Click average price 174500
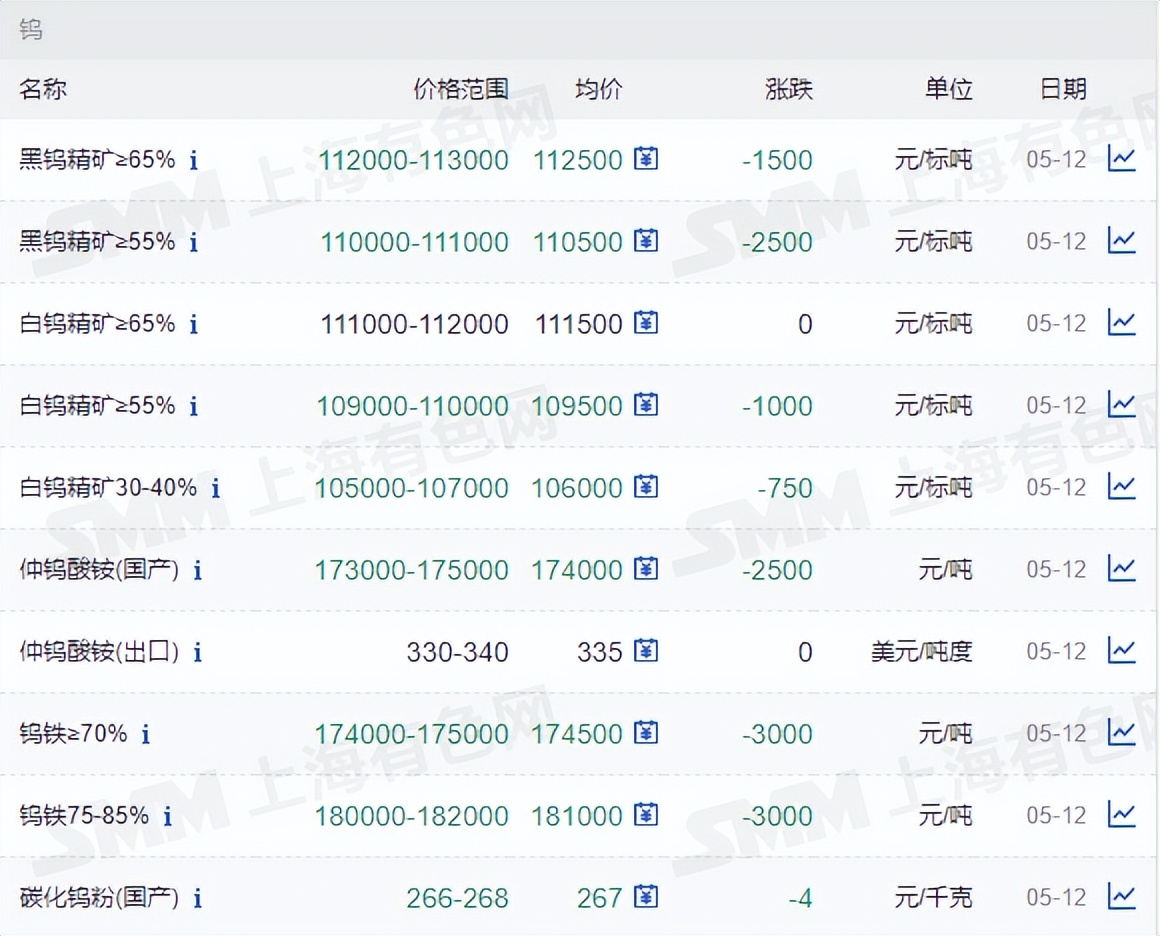This screenshot has width=1160, height=936. (x=577, y=735)
